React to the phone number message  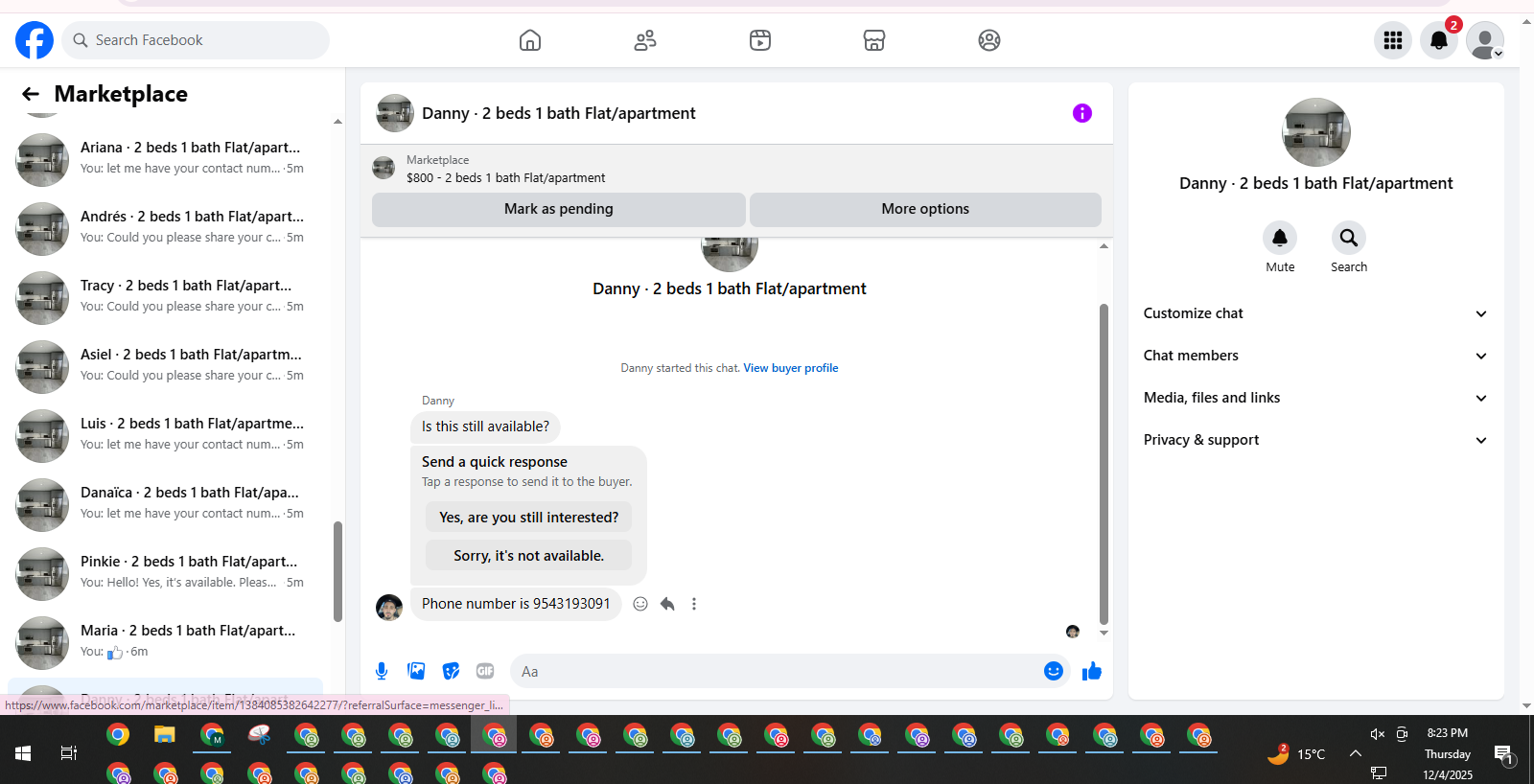(x=640, y=604)
